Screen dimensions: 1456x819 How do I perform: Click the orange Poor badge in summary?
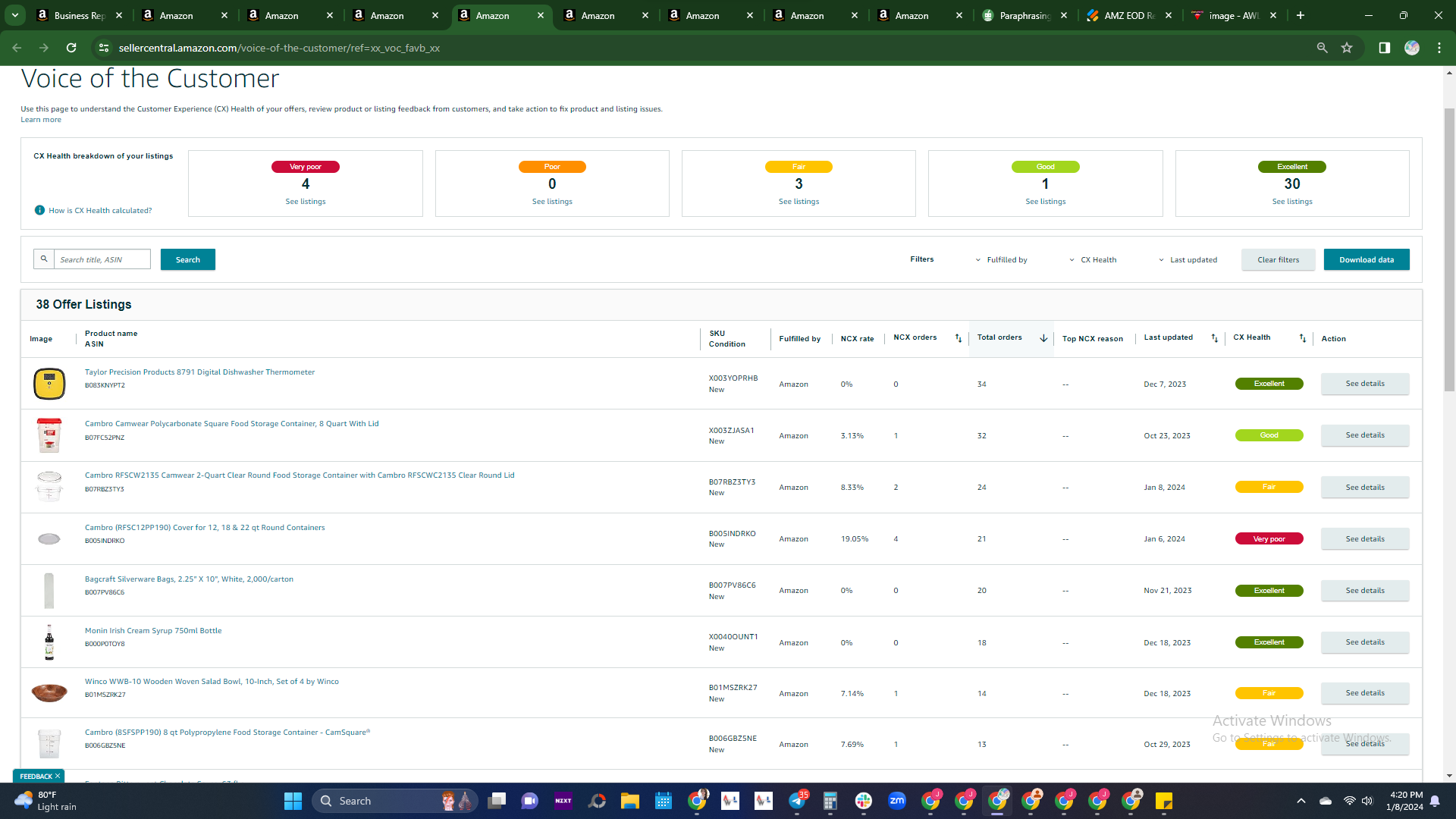click(552, 167)
